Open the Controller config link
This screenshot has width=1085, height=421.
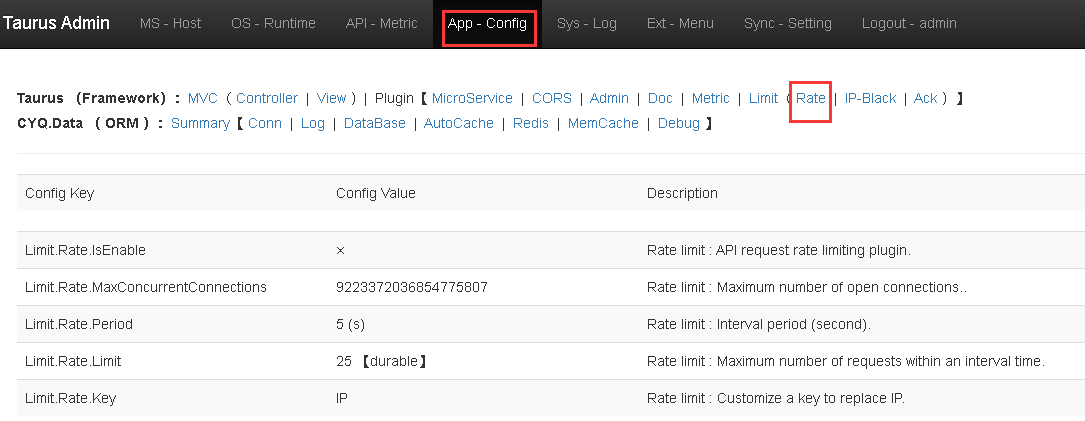(267, 98)
